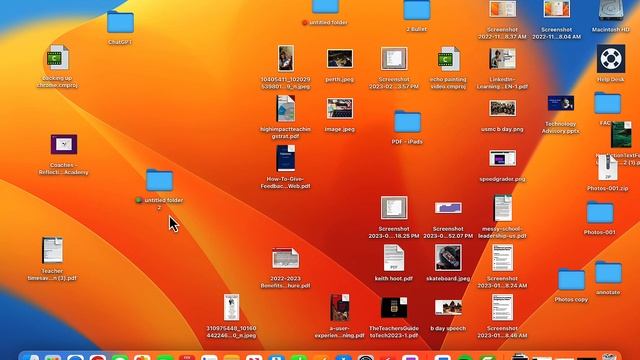Select the Photos copy folder
The image size is (640, 360).
571,279
